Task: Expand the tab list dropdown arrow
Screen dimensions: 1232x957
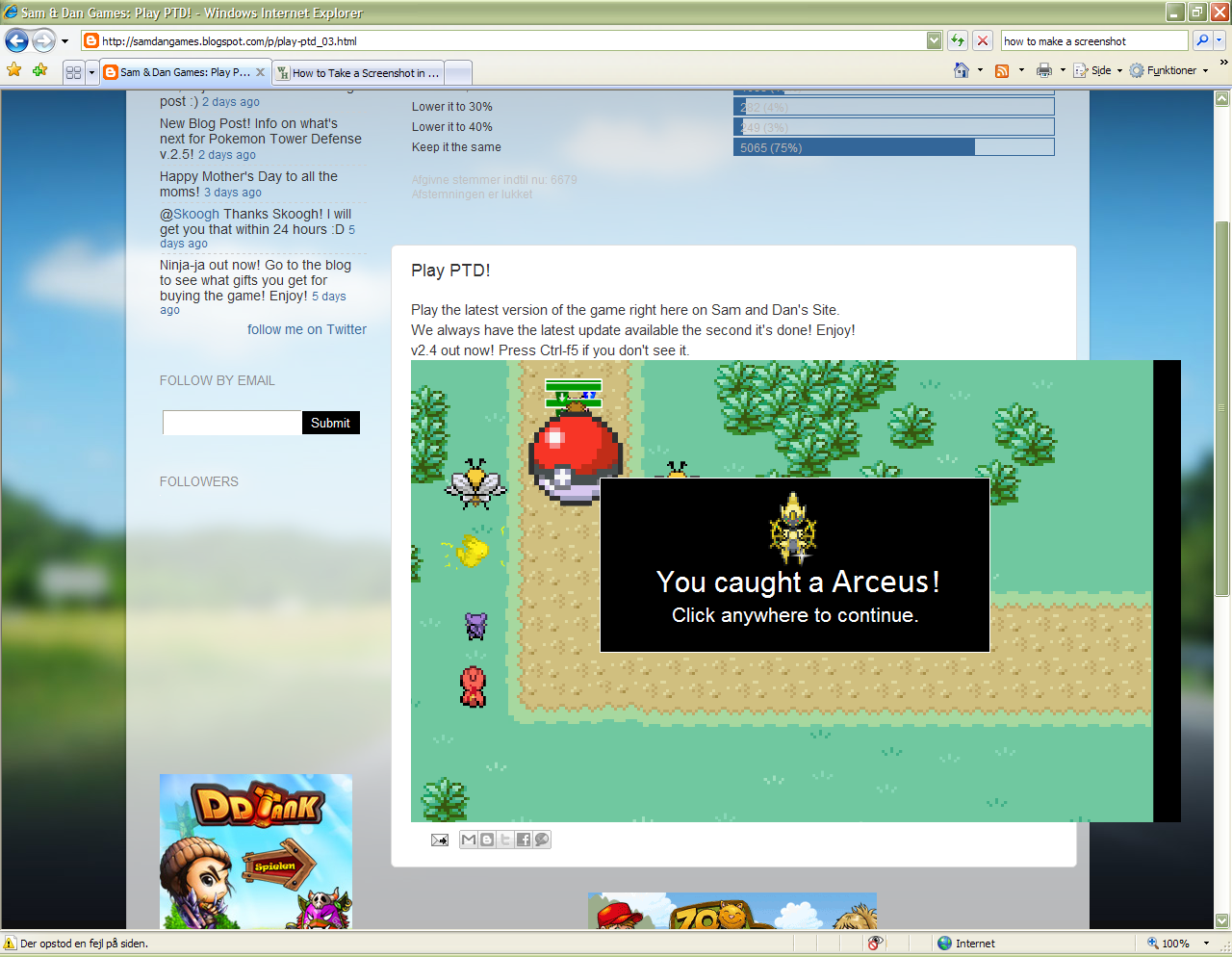Action: click(91, 72)
